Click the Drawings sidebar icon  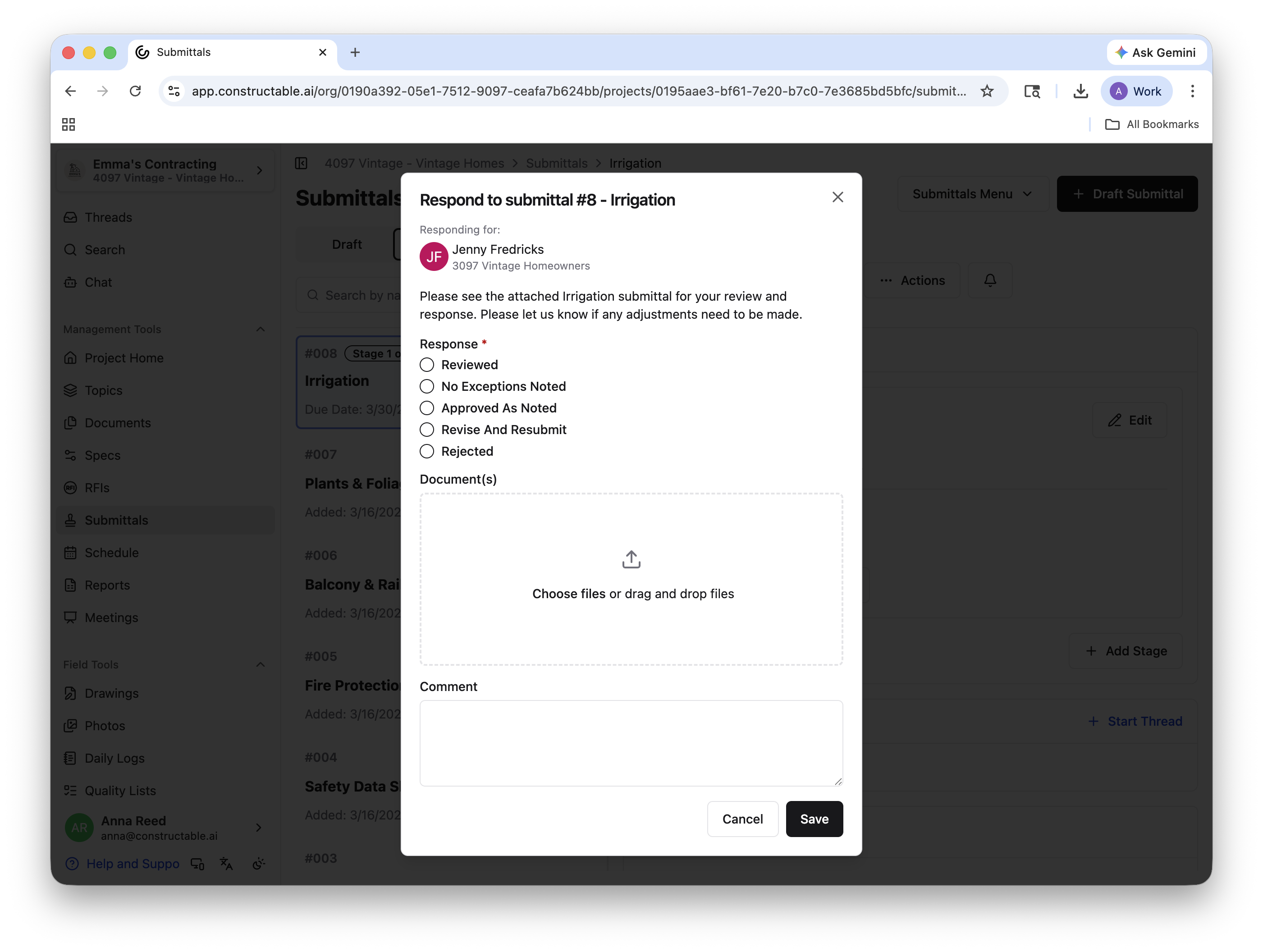click(70, 693)
